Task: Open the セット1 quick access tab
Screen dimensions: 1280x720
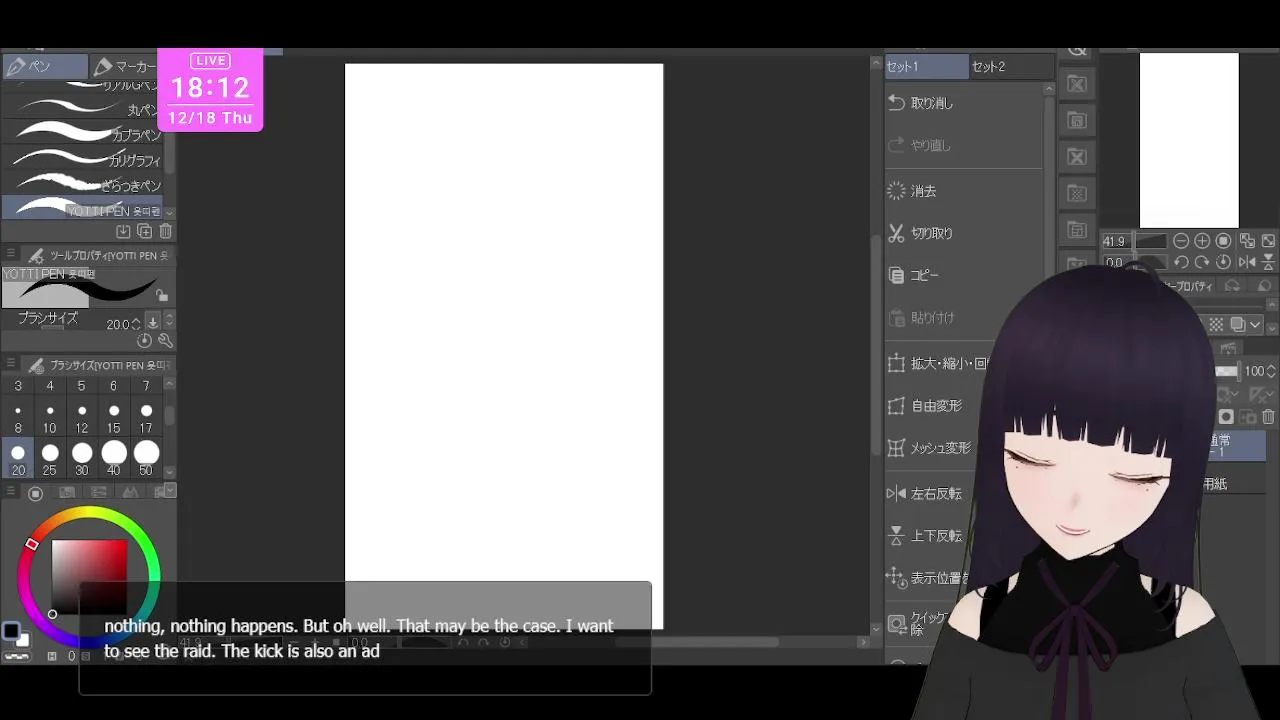Action: tap(926, 67)
